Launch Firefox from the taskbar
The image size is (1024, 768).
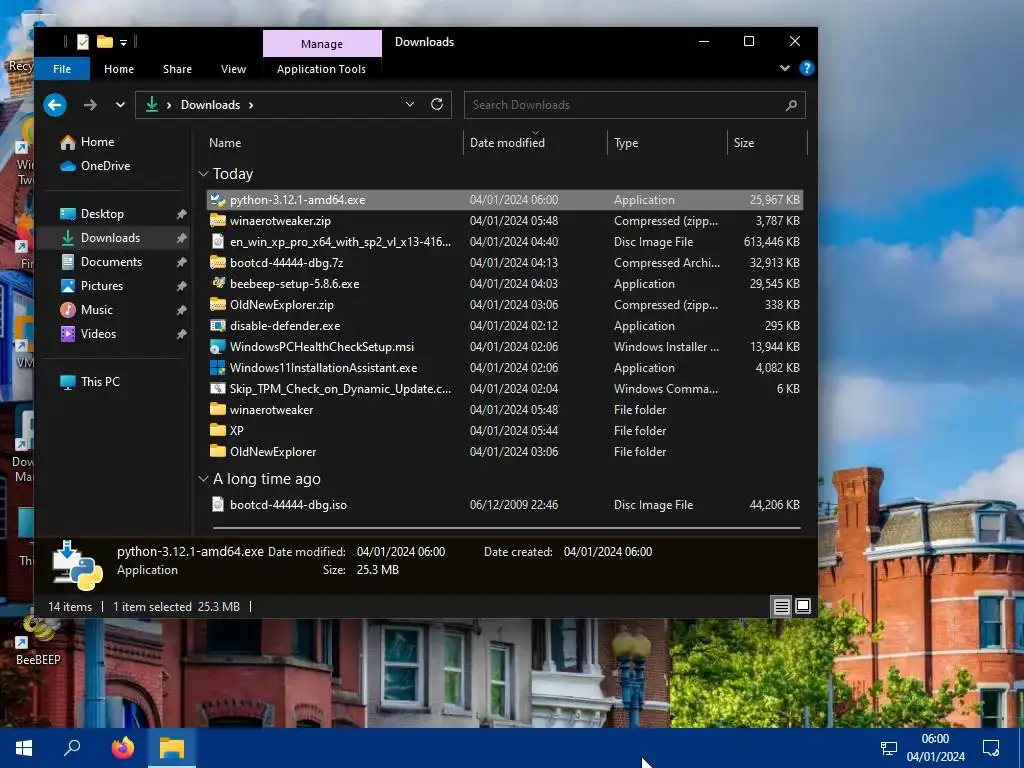(123, 748)
